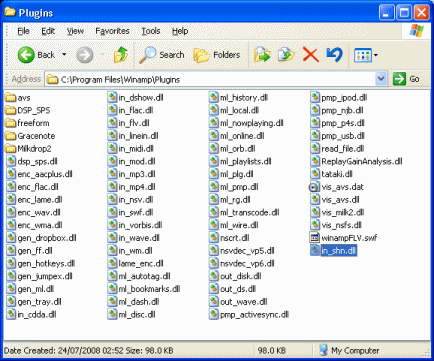Go up one folder level

click(121, 55)
